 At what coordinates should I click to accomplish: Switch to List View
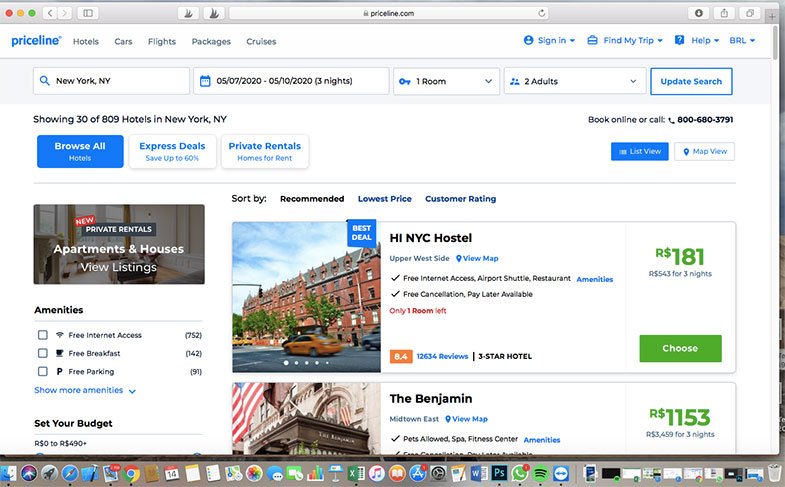639,151
